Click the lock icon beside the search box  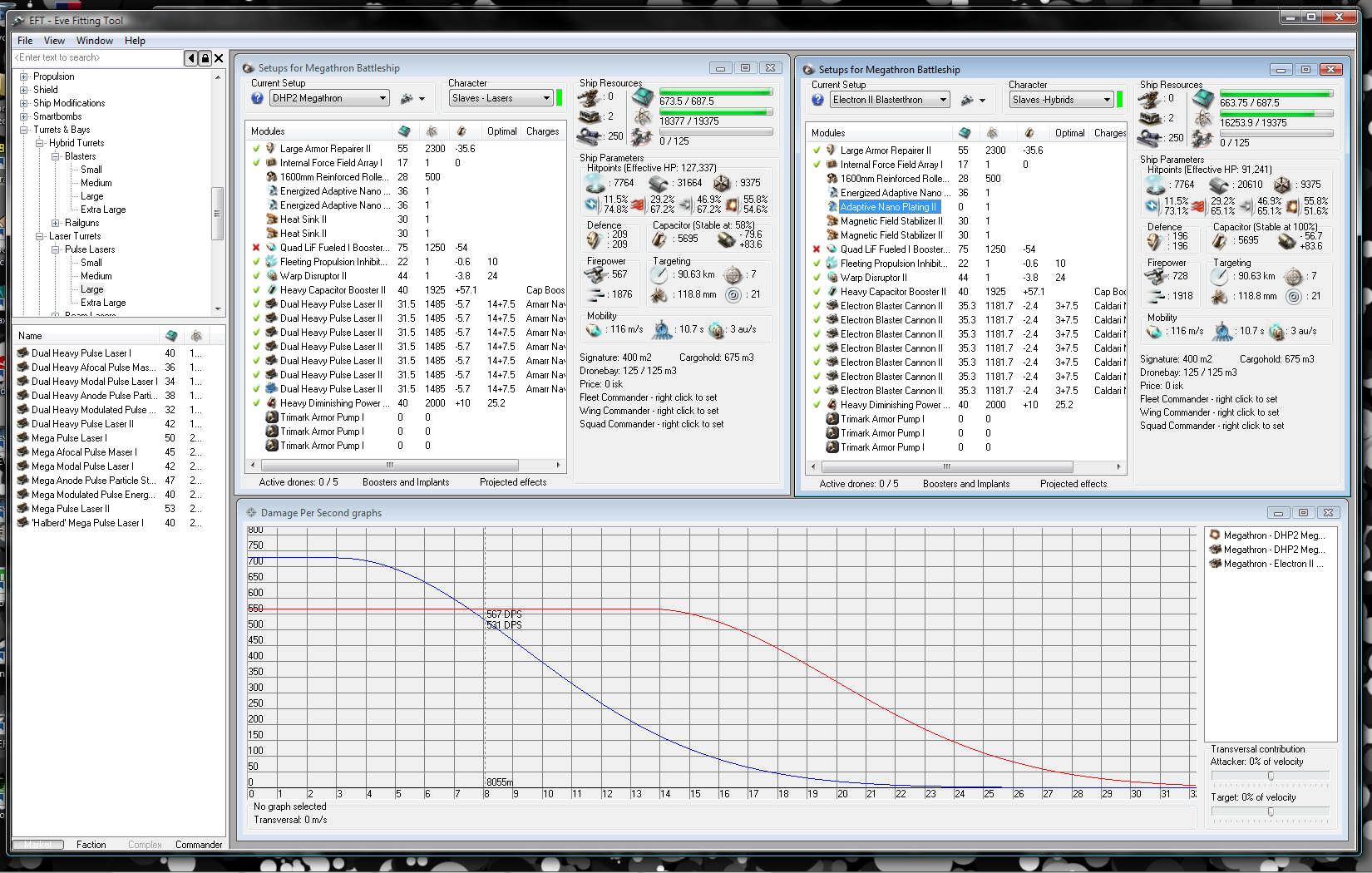click(205, 58)
